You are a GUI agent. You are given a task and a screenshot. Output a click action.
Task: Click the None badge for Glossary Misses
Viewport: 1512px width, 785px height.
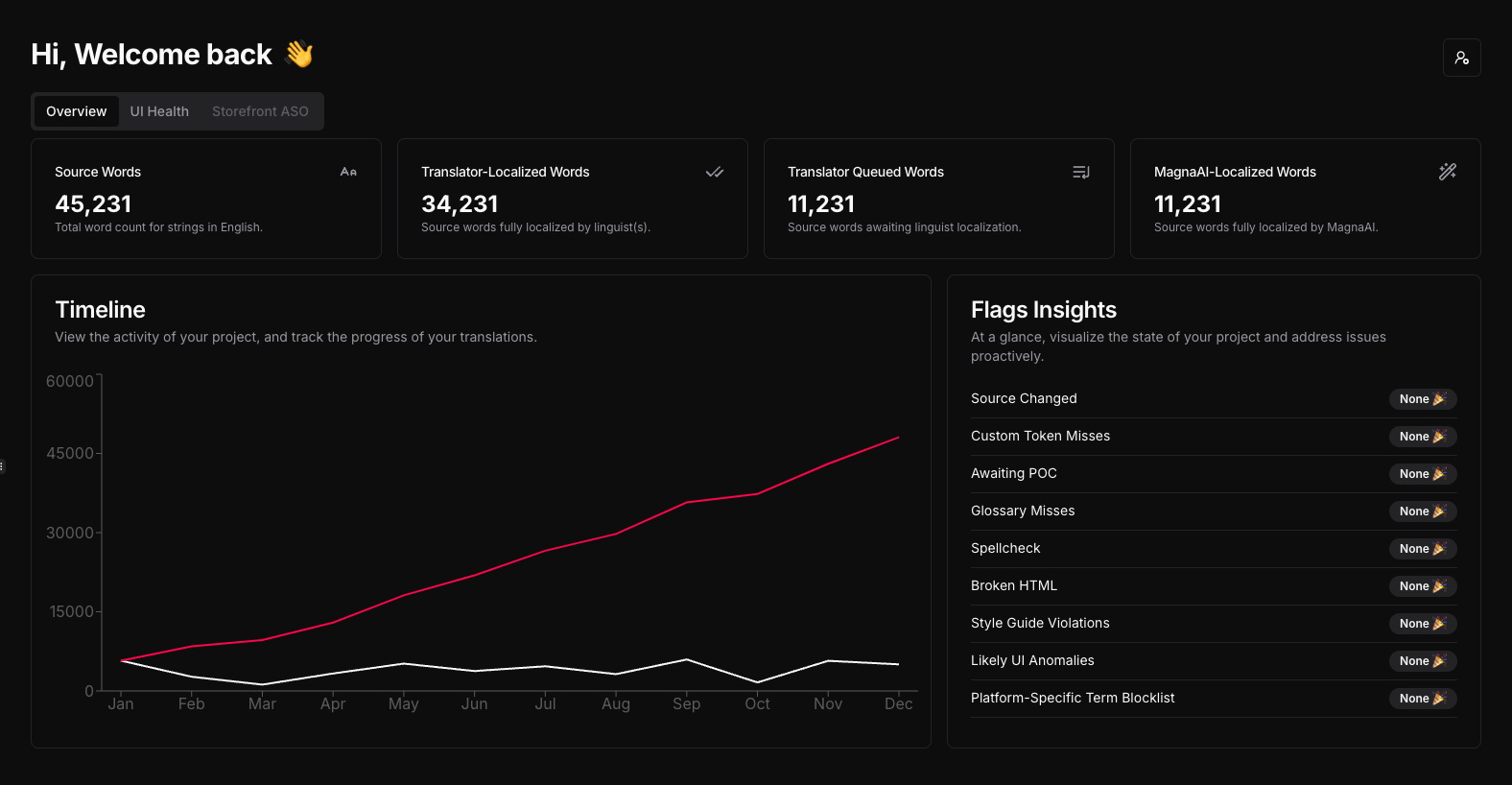1423,511
